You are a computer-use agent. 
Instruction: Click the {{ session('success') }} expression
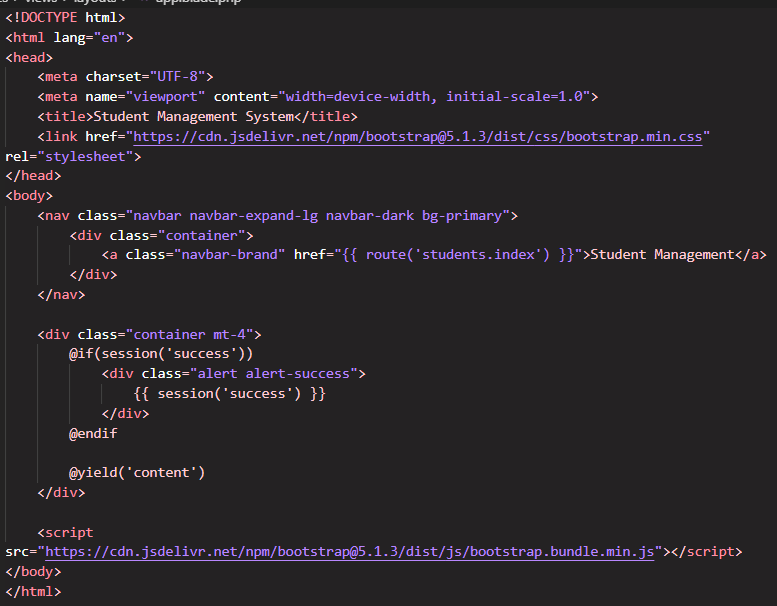[229, 394]
